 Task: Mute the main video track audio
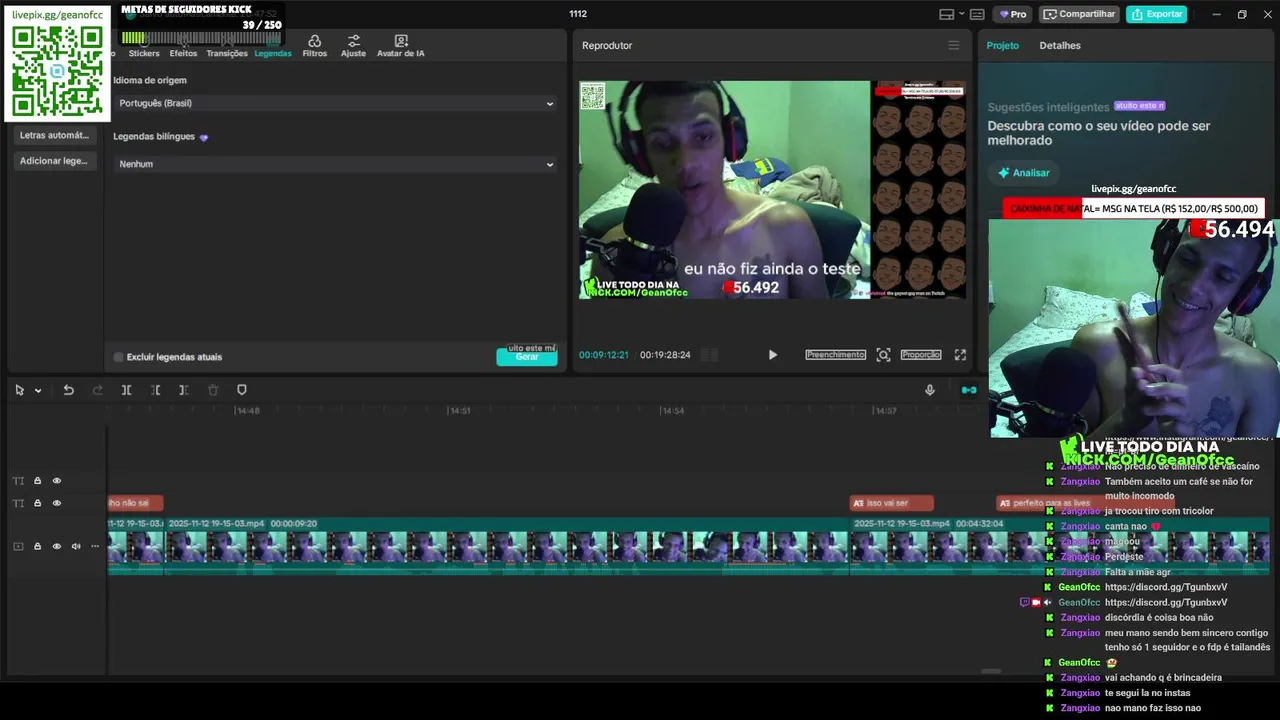75,546
